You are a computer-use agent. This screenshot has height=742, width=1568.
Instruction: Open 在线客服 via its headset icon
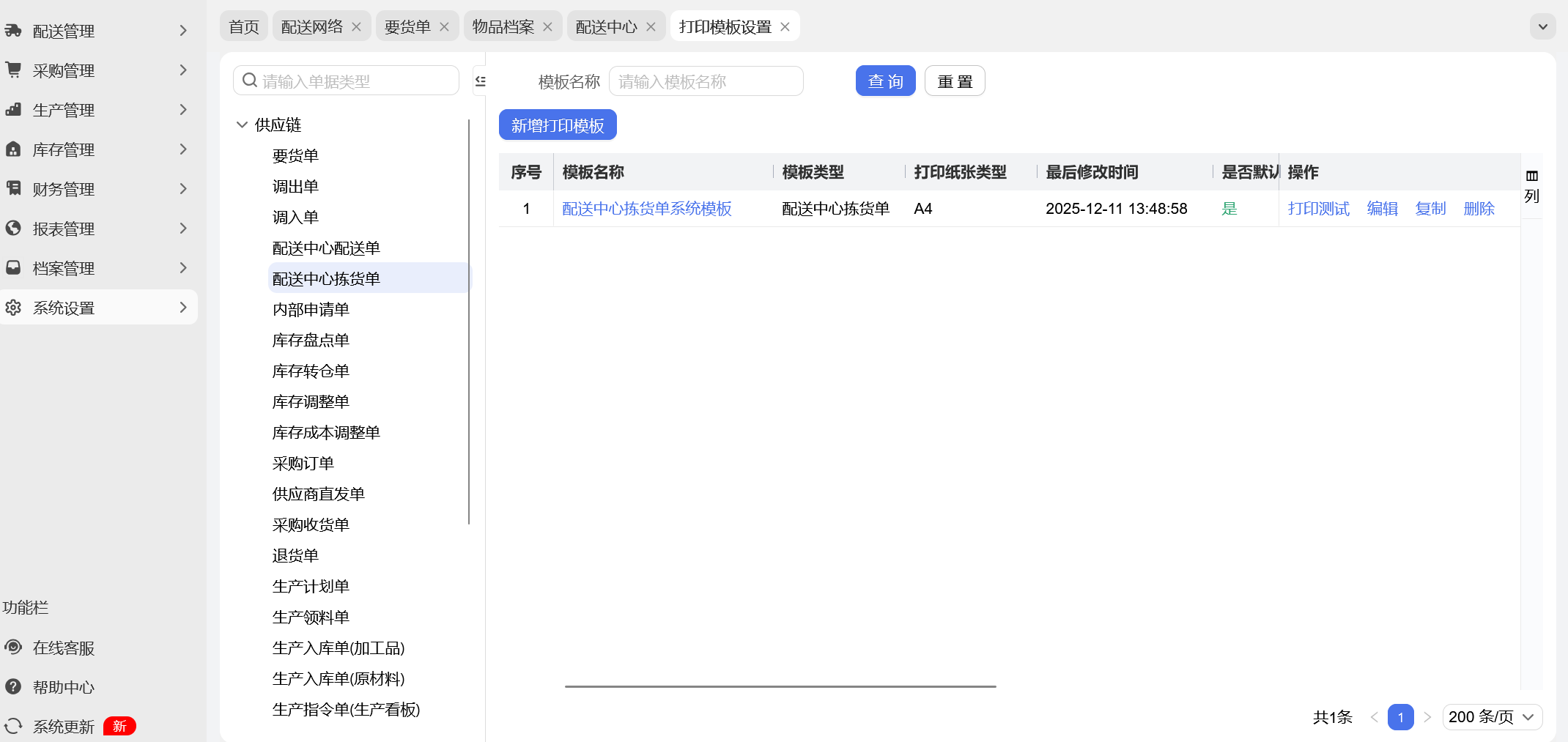(x=13, y=648)
